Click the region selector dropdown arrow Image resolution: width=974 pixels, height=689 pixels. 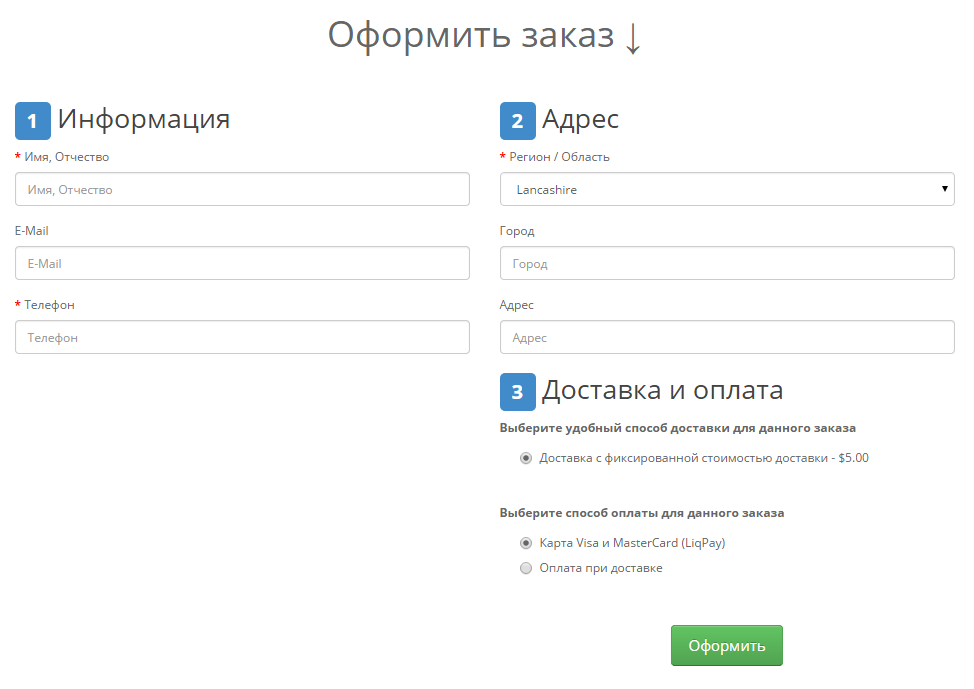(943, 188)
